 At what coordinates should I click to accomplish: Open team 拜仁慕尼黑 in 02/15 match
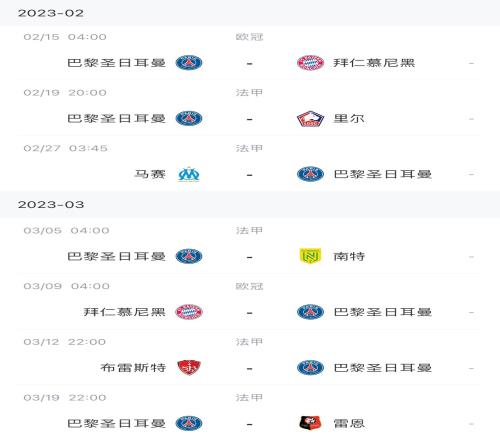374,63
